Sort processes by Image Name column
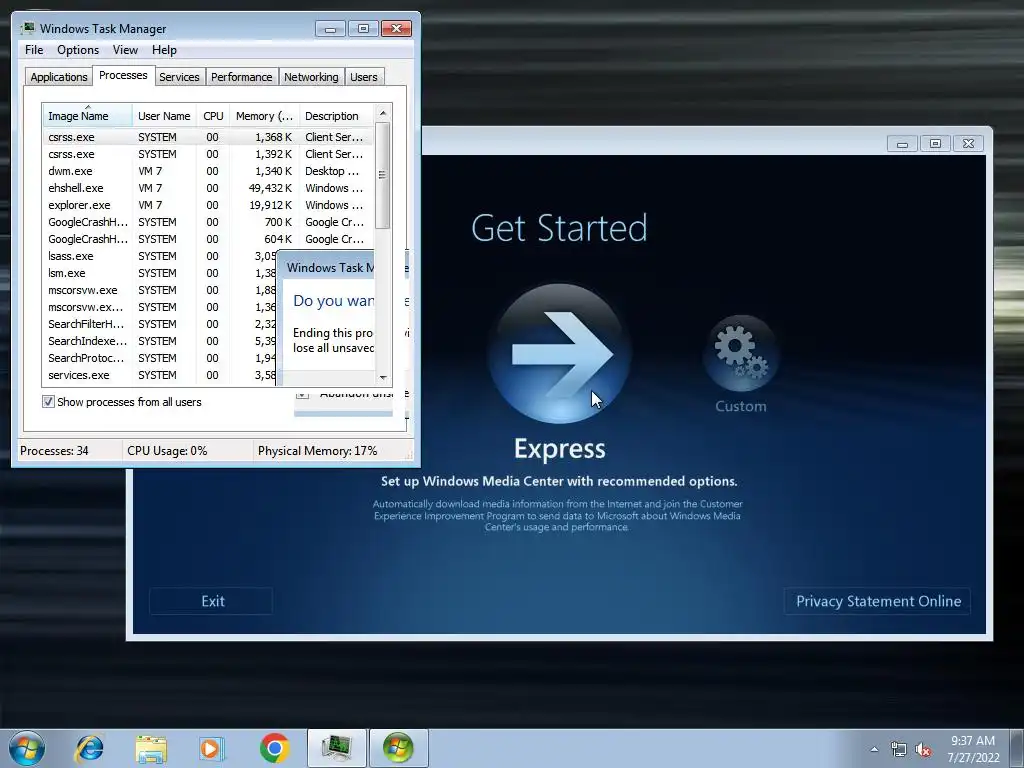This screenshot has height=768, width=1024. pos(88,116)
